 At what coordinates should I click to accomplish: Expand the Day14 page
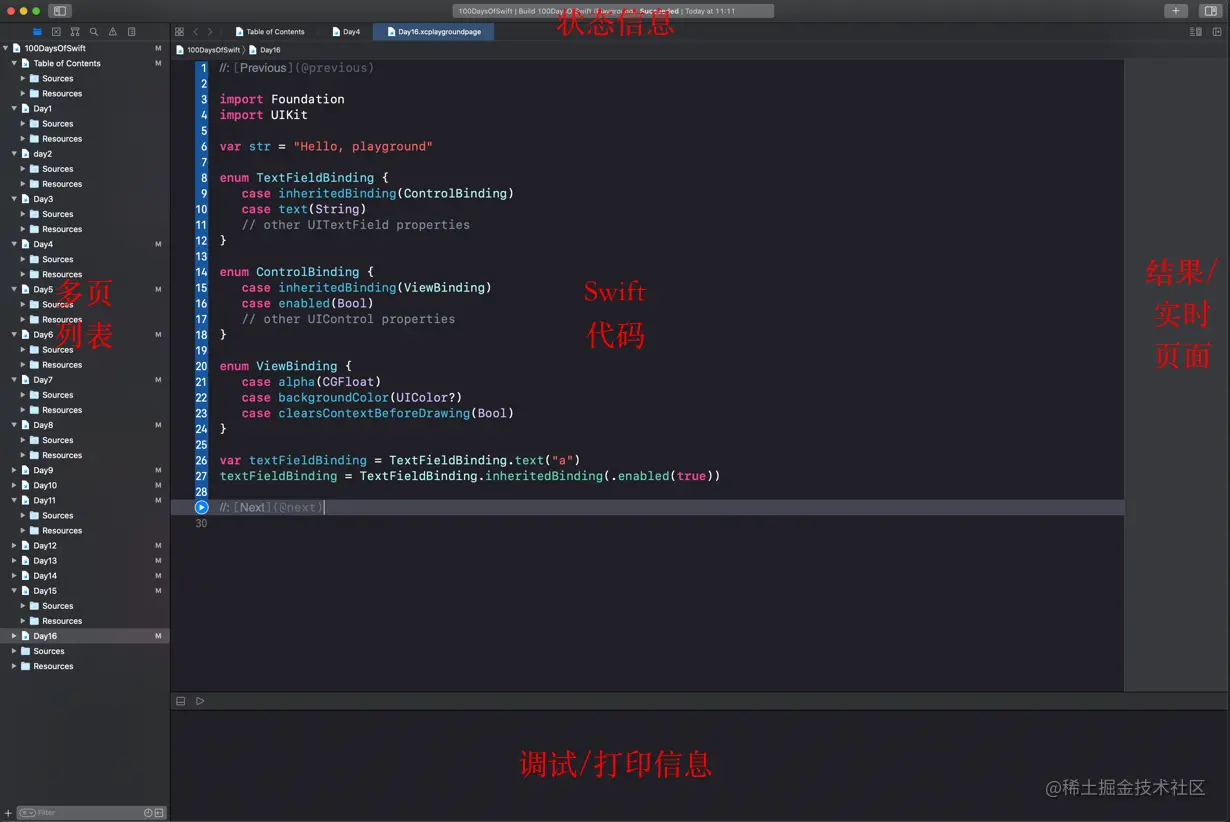click(x=14, y=576)
